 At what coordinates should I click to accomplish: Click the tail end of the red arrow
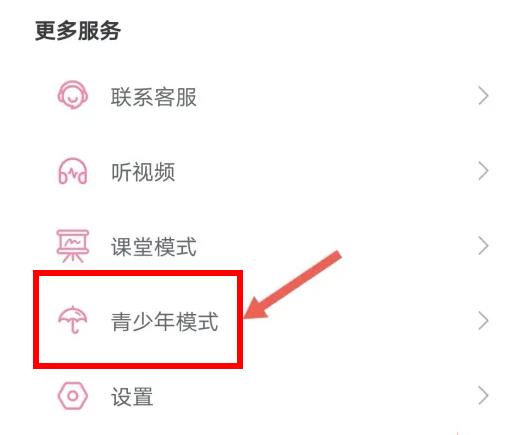tap(337, 255)
